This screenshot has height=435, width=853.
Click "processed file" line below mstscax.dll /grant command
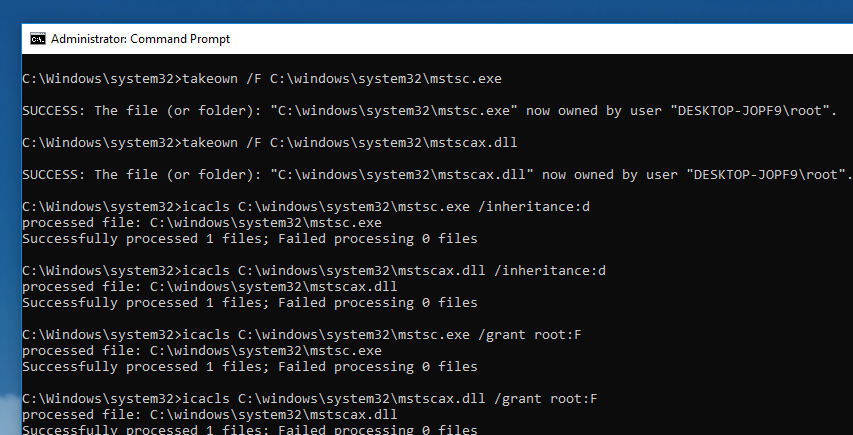tap(210, 415)
